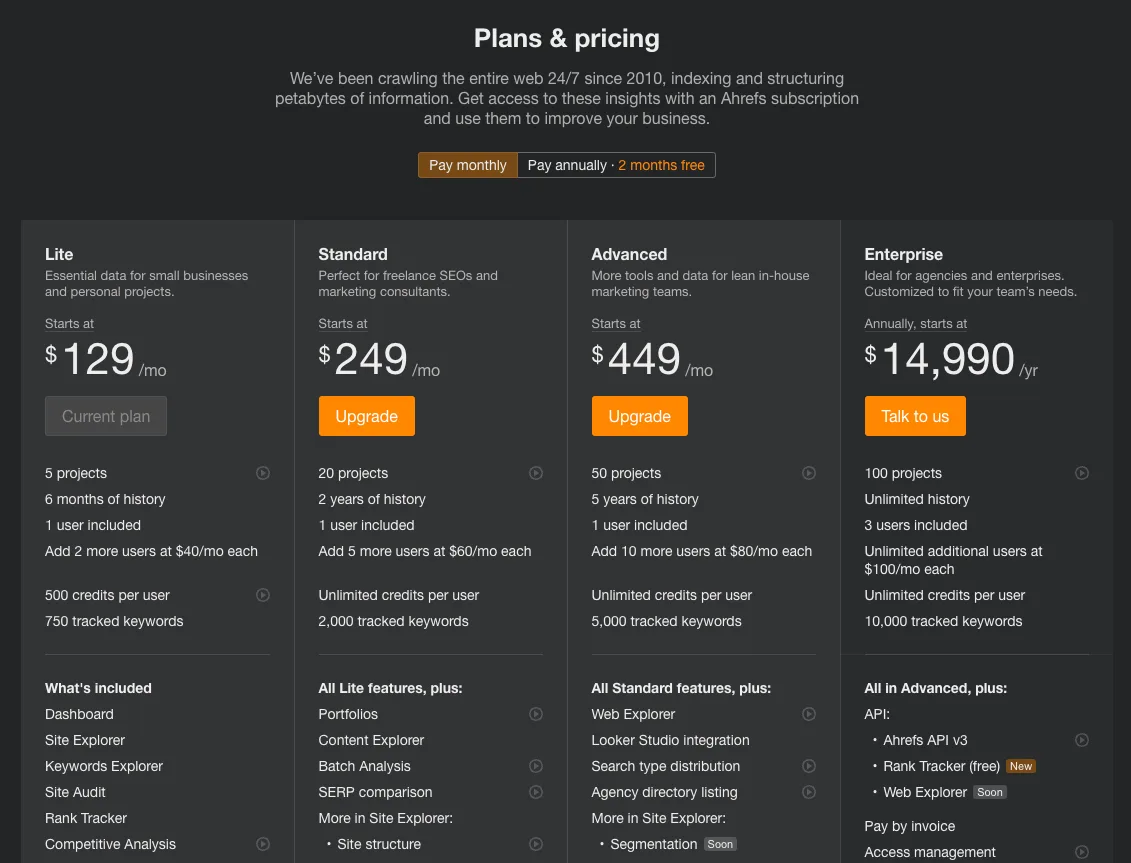Play icon beside Portfolios feature
Image resolution: width=1131 pixels, height=863 pixels.
pyautogui.click(x=536, y=714)
